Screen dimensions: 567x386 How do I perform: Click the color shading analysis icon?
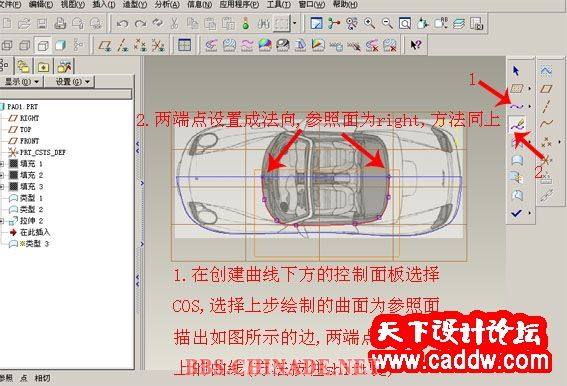click(265, 45)
